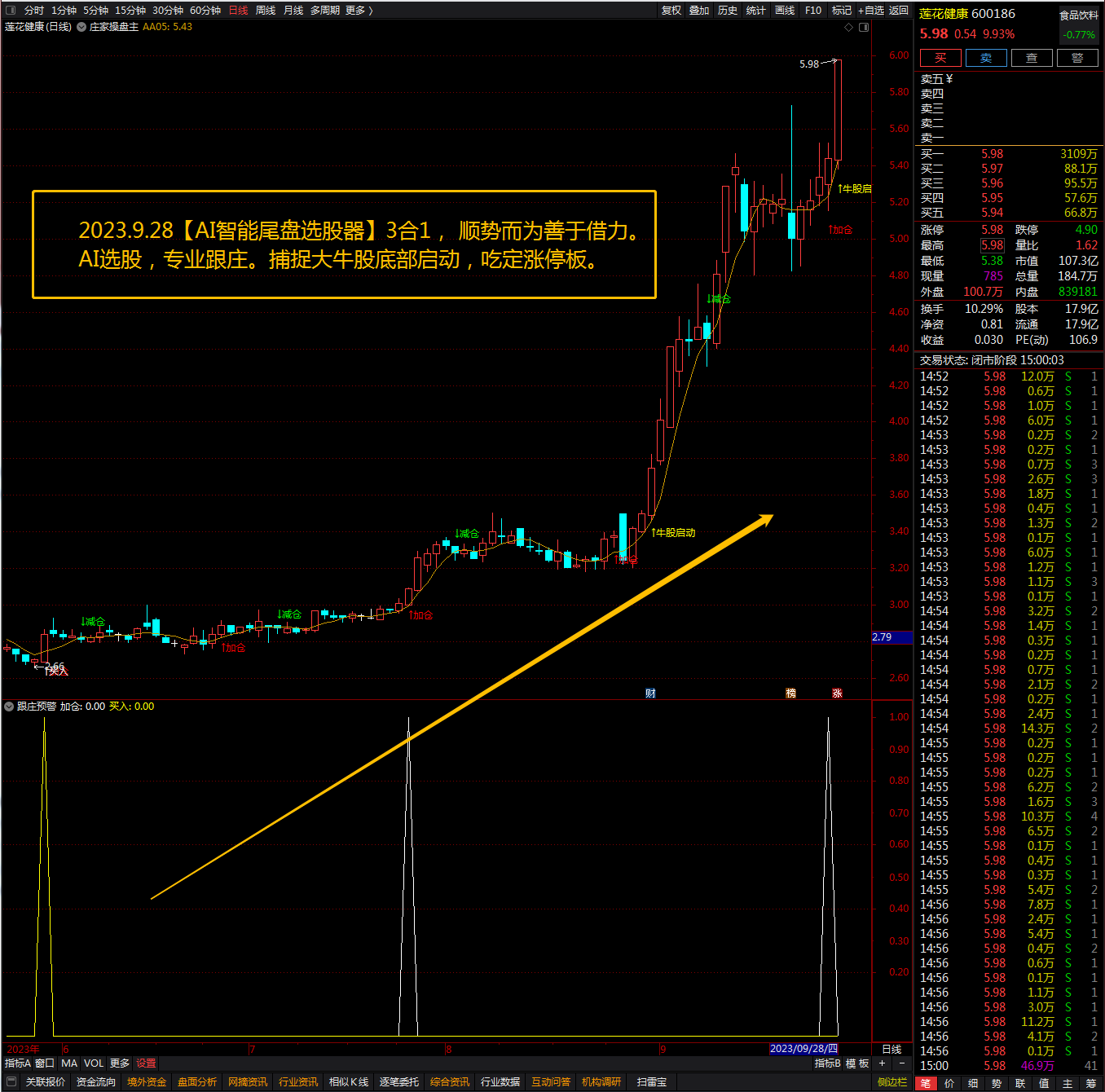Screen dimensions: 1105x1092
Task: Open the 模板 template menu
Action: point(857,1063)
